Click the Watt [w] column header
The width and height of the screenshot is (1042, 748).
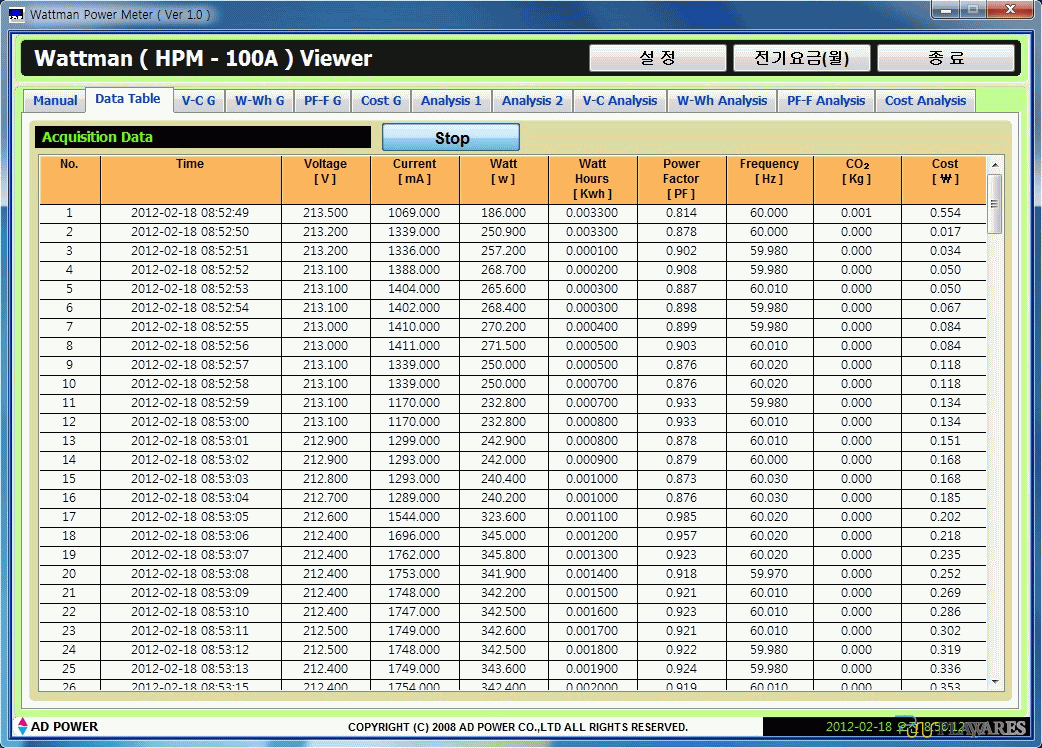point(504,179)
